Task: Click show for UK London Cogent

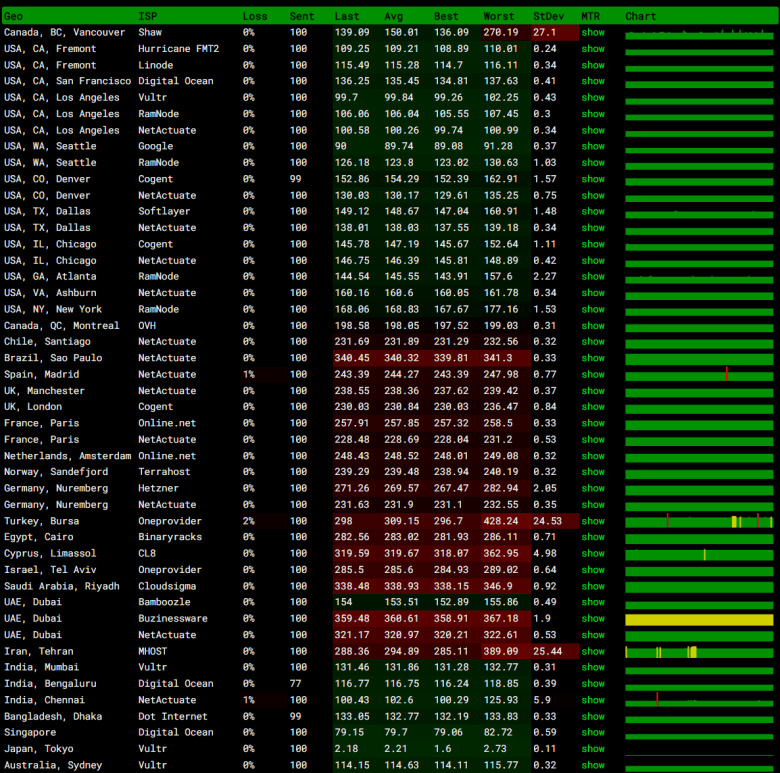Action: point(593,407)
